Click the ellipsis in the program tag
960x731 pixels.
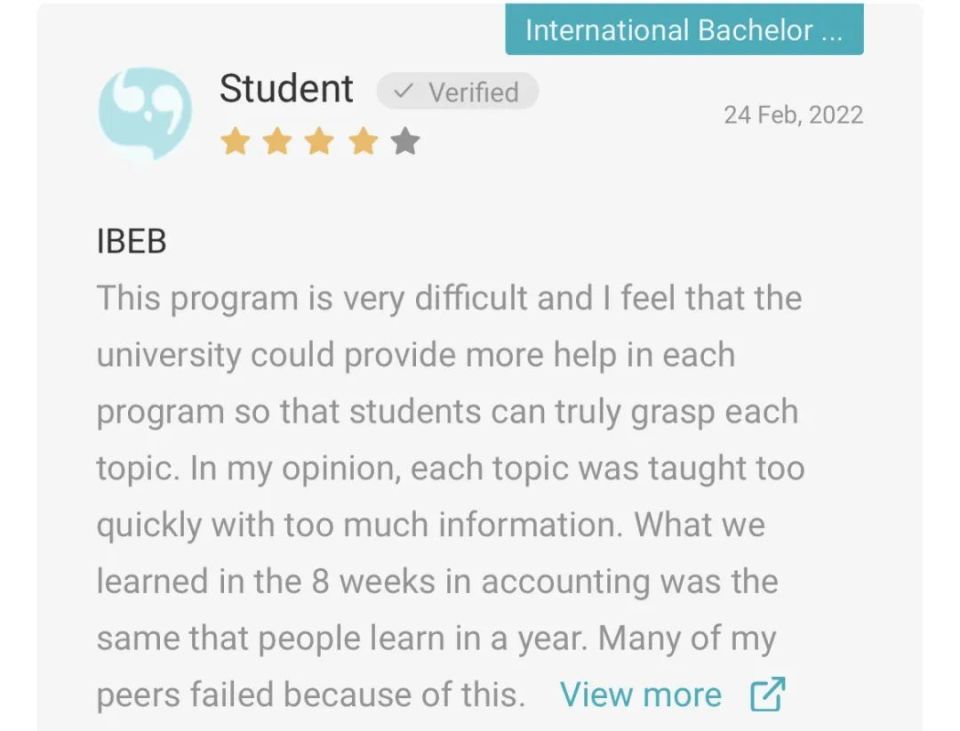(x=831, y=31)
